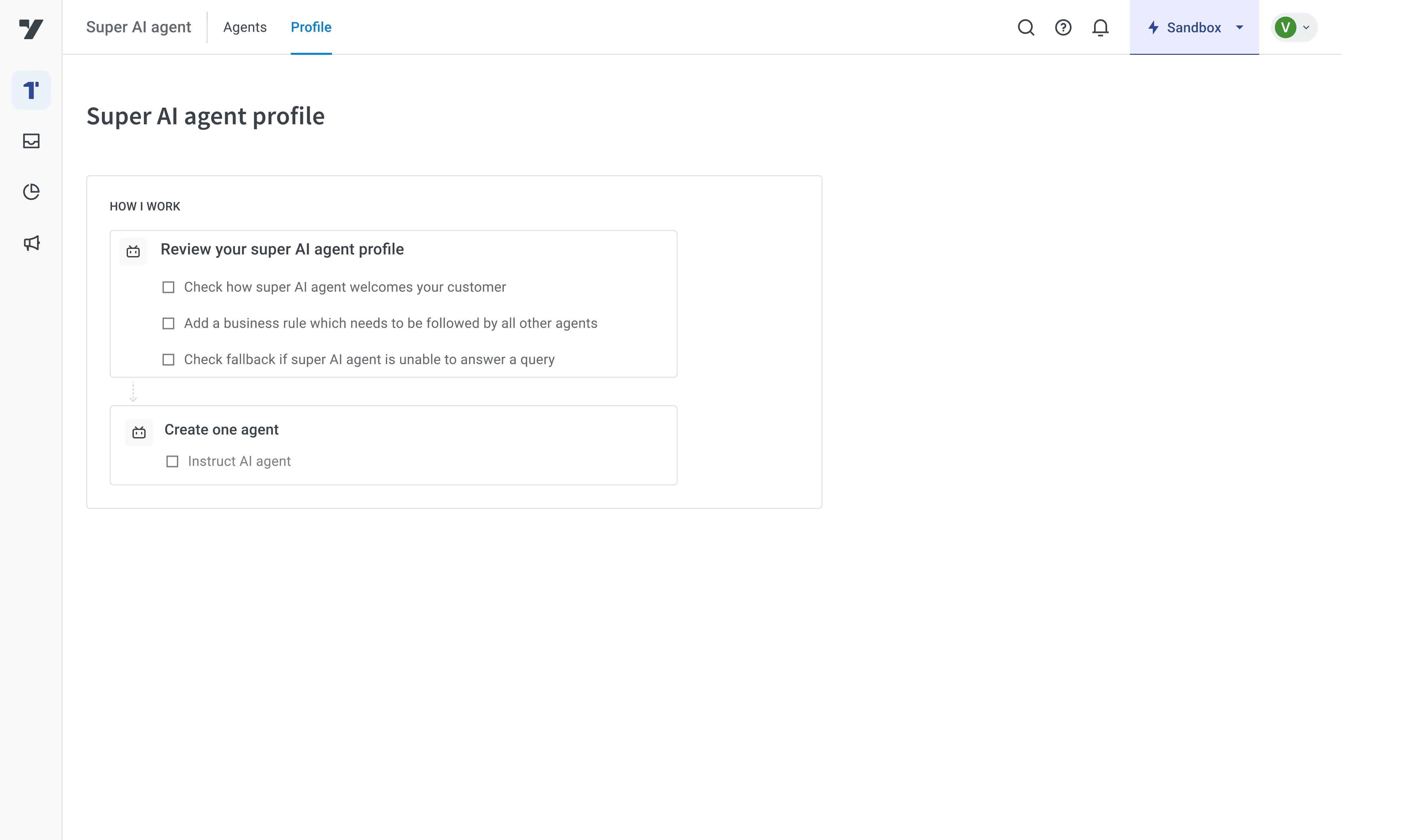Click Review your super AI agent profile

click(x=282, y=249)
